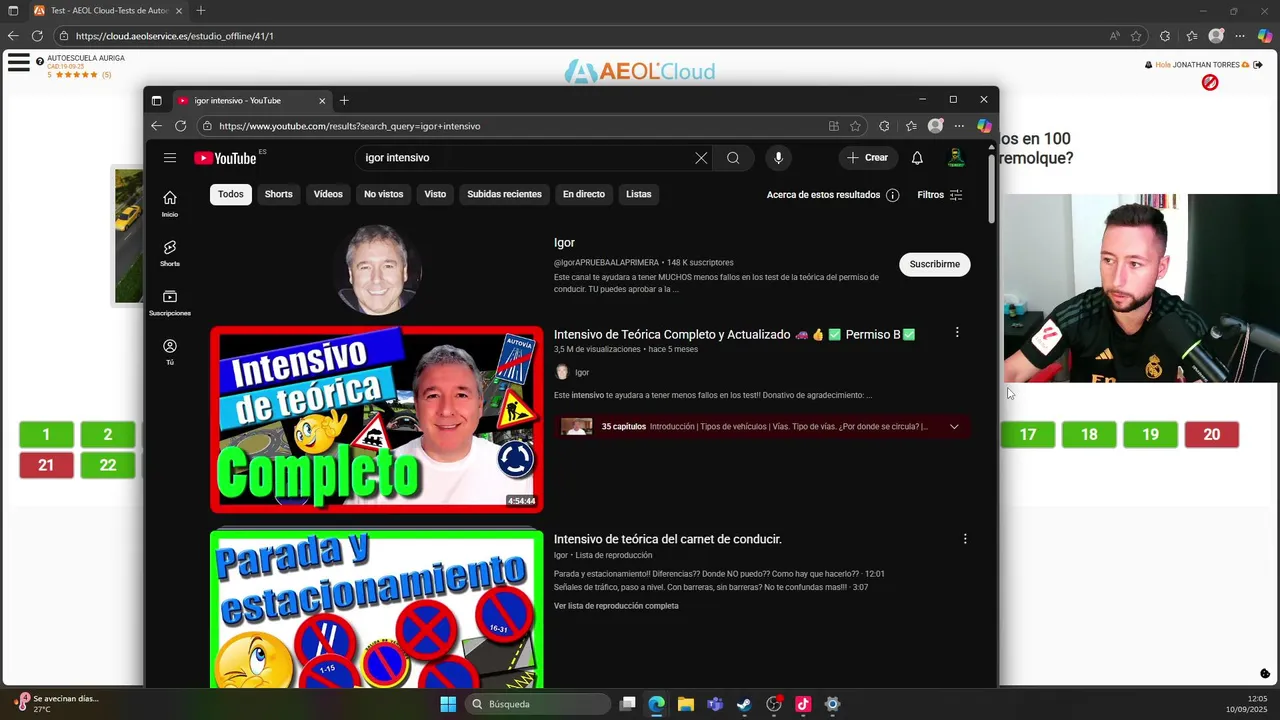Screen dimensions: 1280x720
Task: Open Shorts in the YouTube sidebar
Action: coord(170,253)
